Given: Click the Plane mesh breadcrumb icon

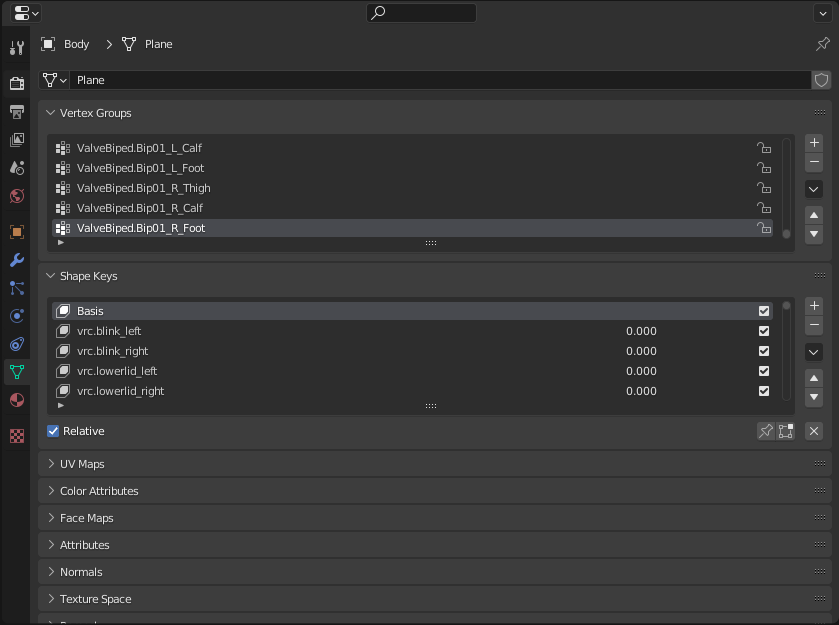Looking at the screenshot, I should click(x=129, y=44).
